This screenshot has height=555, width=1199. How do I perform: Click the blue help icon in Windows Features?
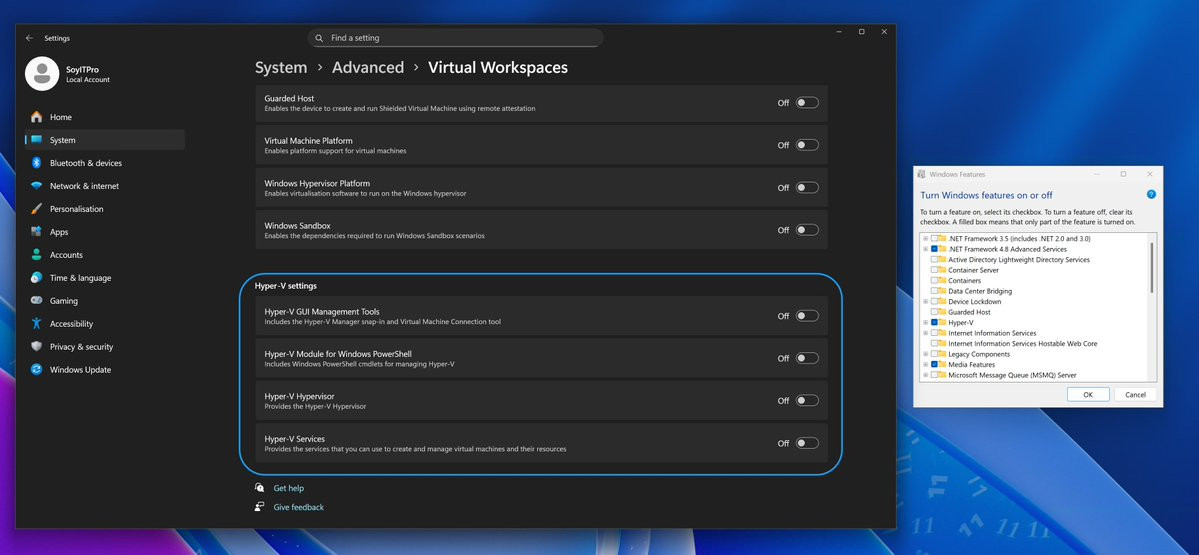coord(1151,195)
